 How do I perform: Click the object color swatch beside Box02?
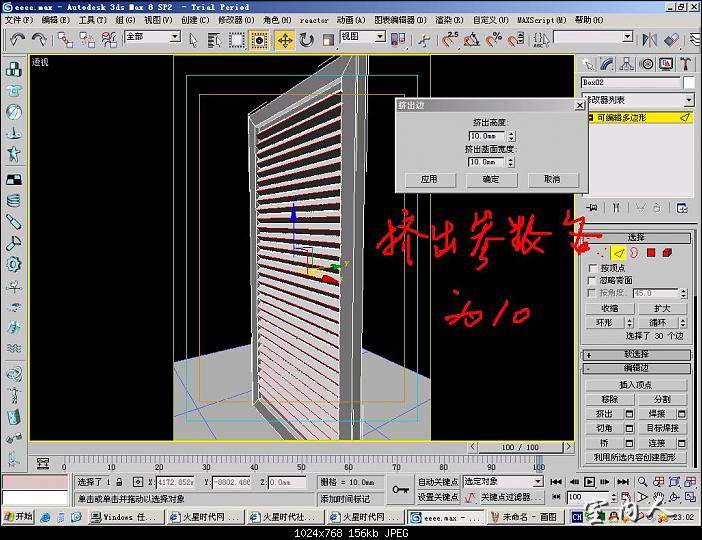[689, 82]
